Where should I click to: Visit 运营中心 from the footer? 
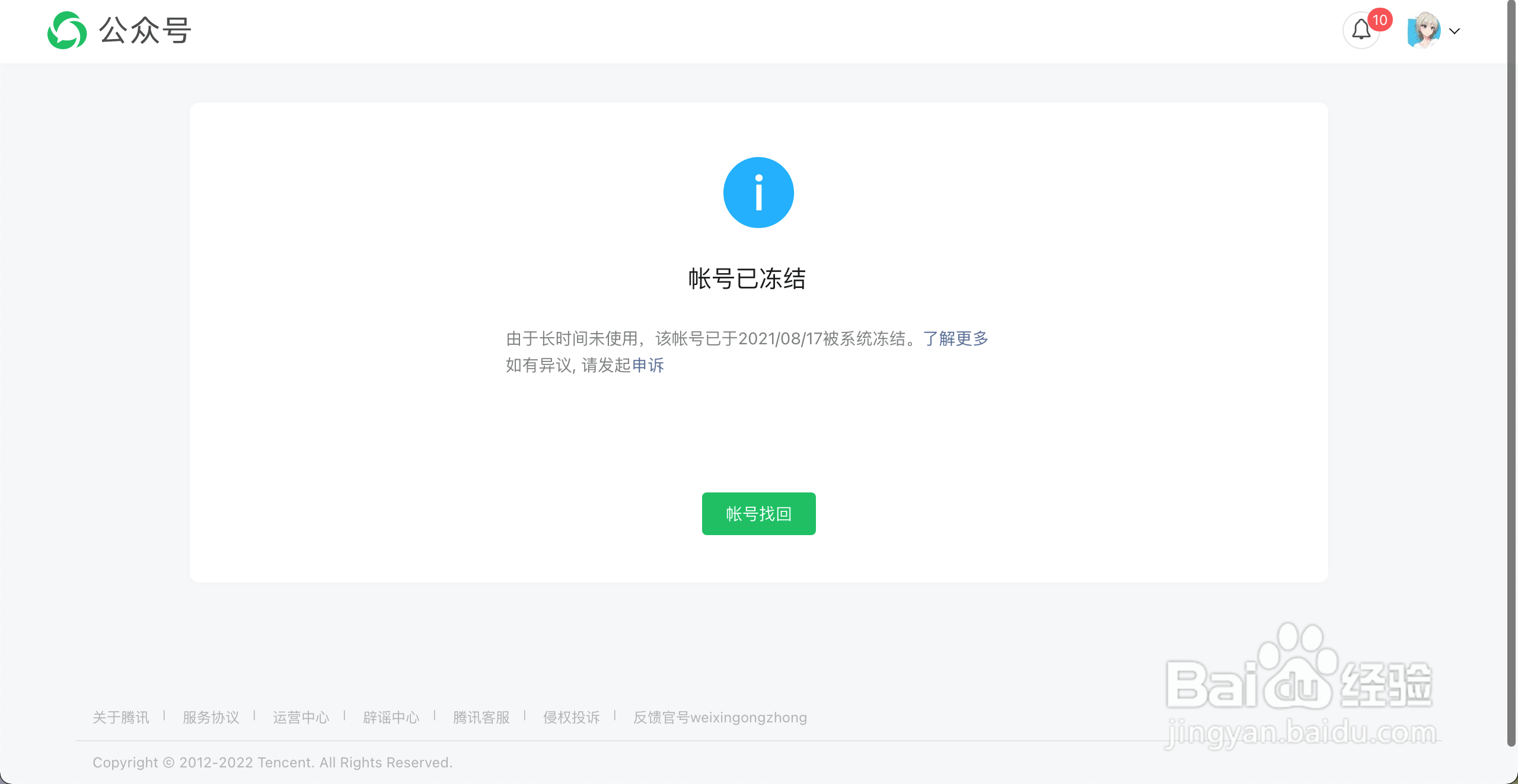tap(301, 717)
